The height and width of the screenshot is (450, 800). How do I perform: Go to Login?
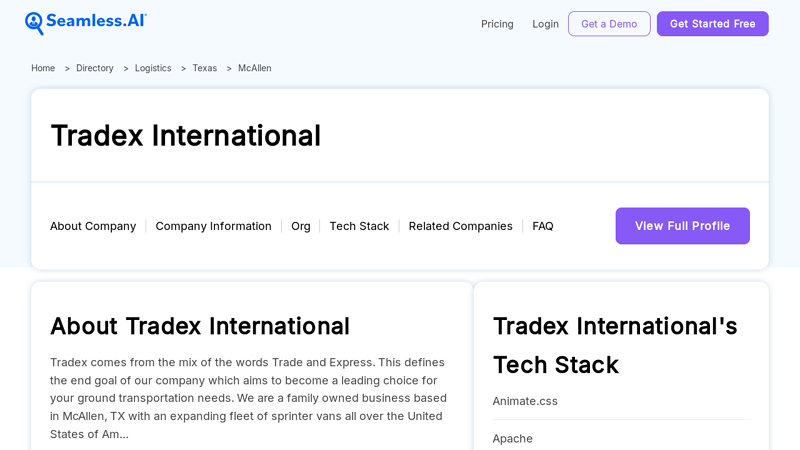(x=545, y=24)
